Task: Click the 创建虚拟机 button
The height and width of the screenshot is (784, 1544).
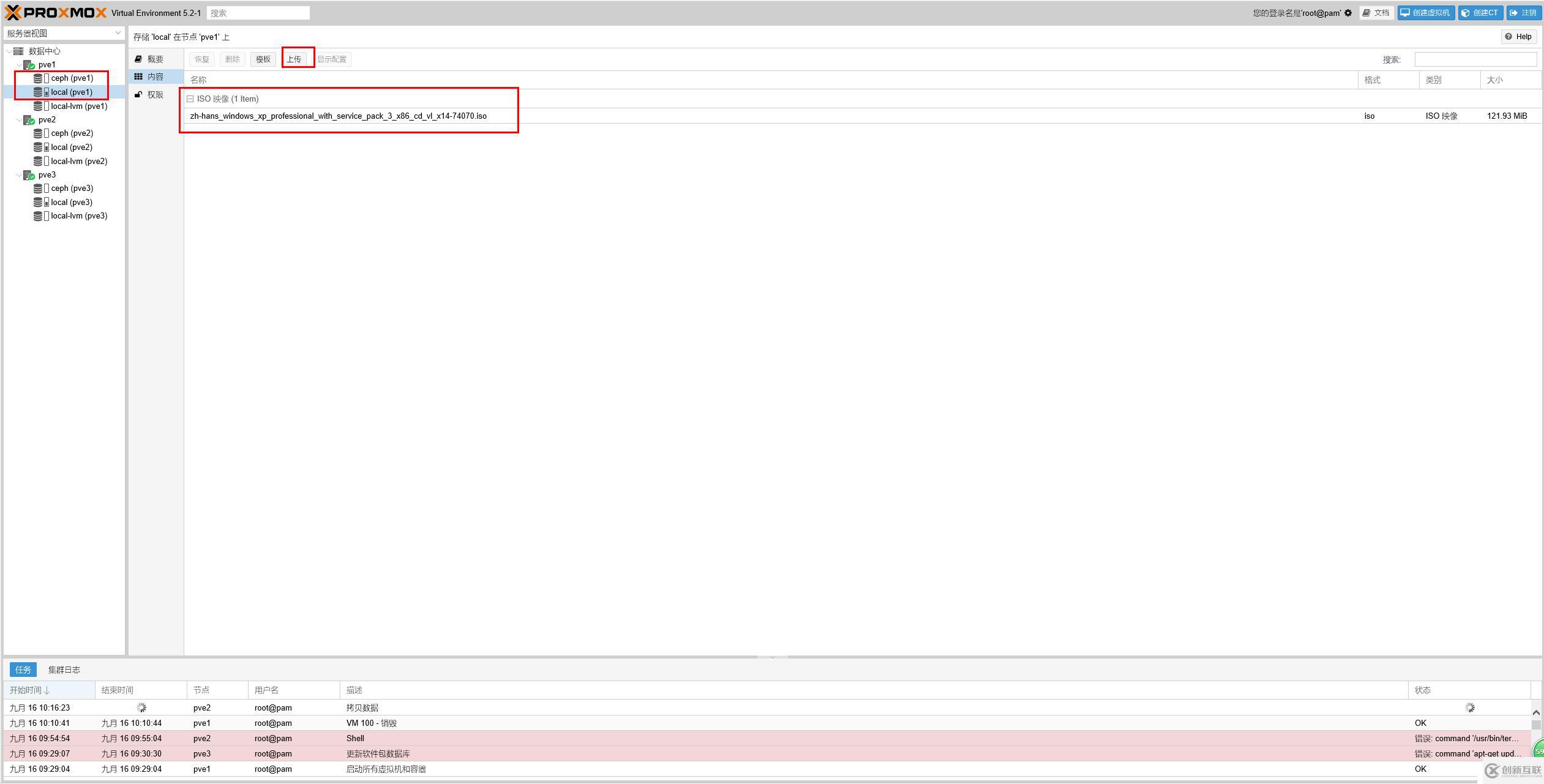Action: click(x=1425, y=13)
